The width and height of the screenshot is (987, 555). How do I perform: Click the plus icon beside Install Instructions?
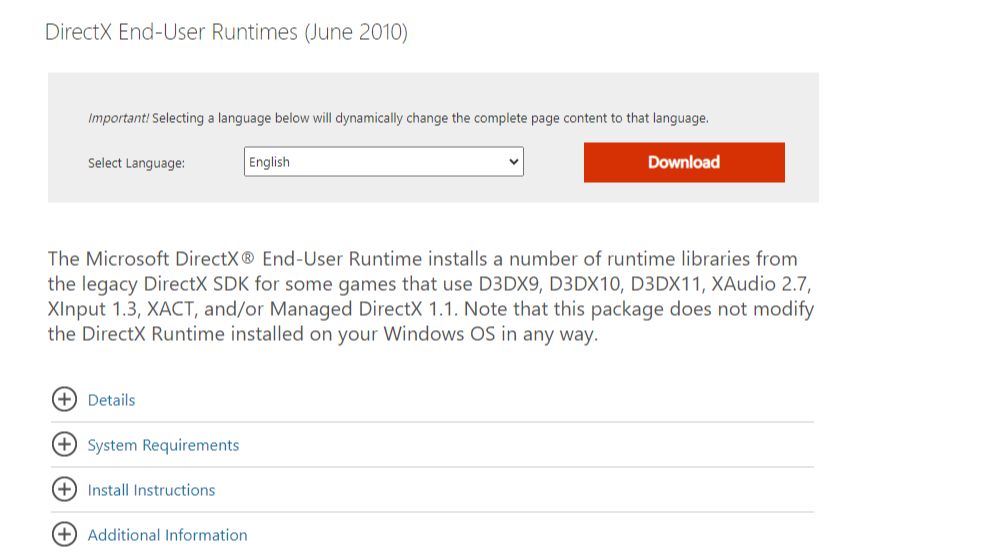pos(64,489)
